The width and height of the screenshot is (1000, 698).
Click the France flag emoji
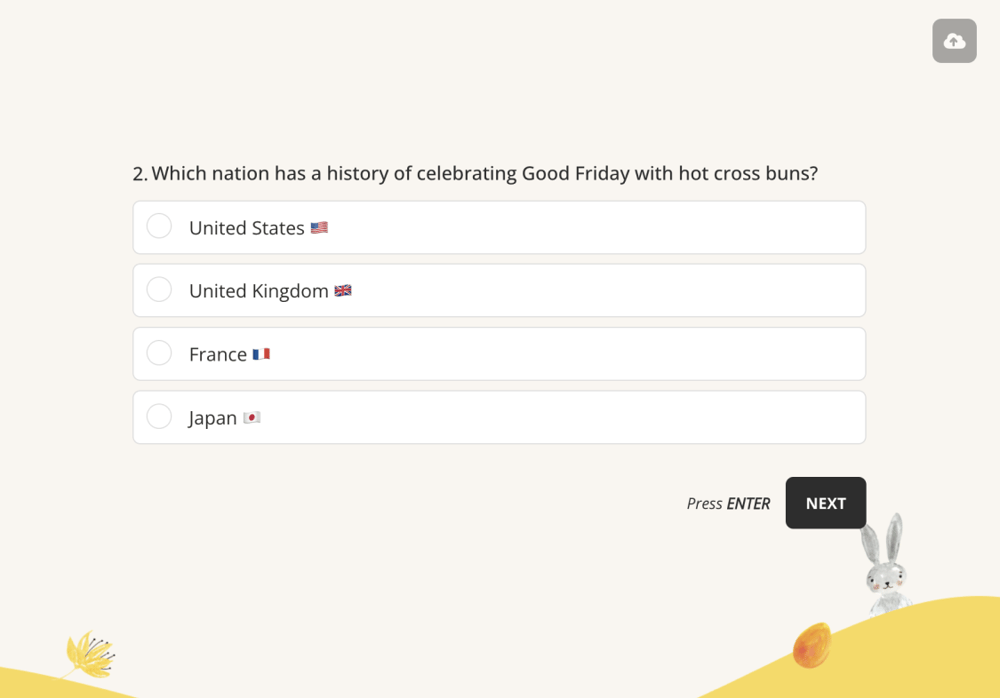click(x=261, y=354)
